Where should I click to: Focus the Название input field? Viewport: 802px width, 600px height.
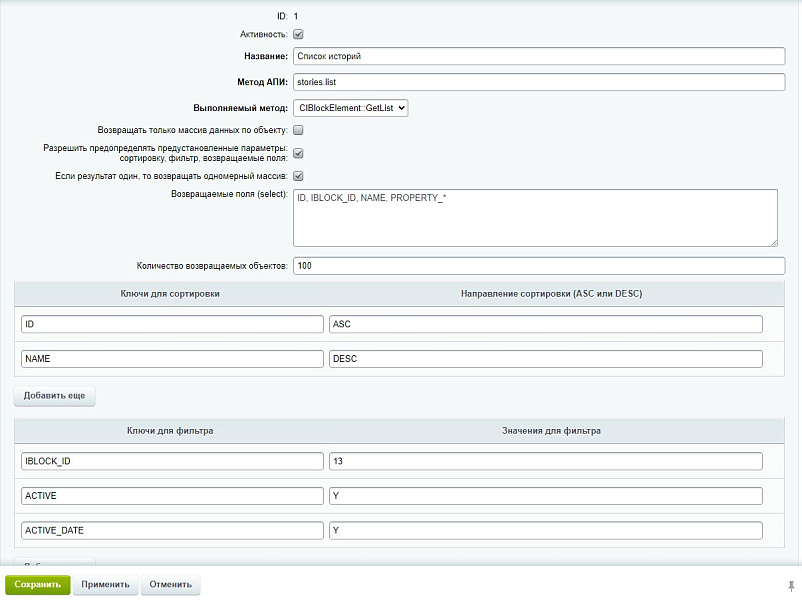tap(539, 57)
